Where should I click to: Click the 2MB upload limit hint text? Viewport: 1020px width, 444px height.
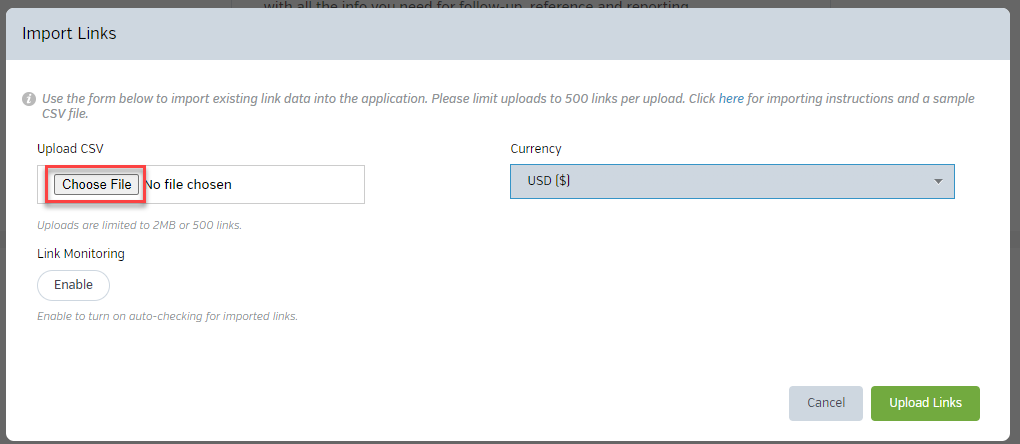139,225
